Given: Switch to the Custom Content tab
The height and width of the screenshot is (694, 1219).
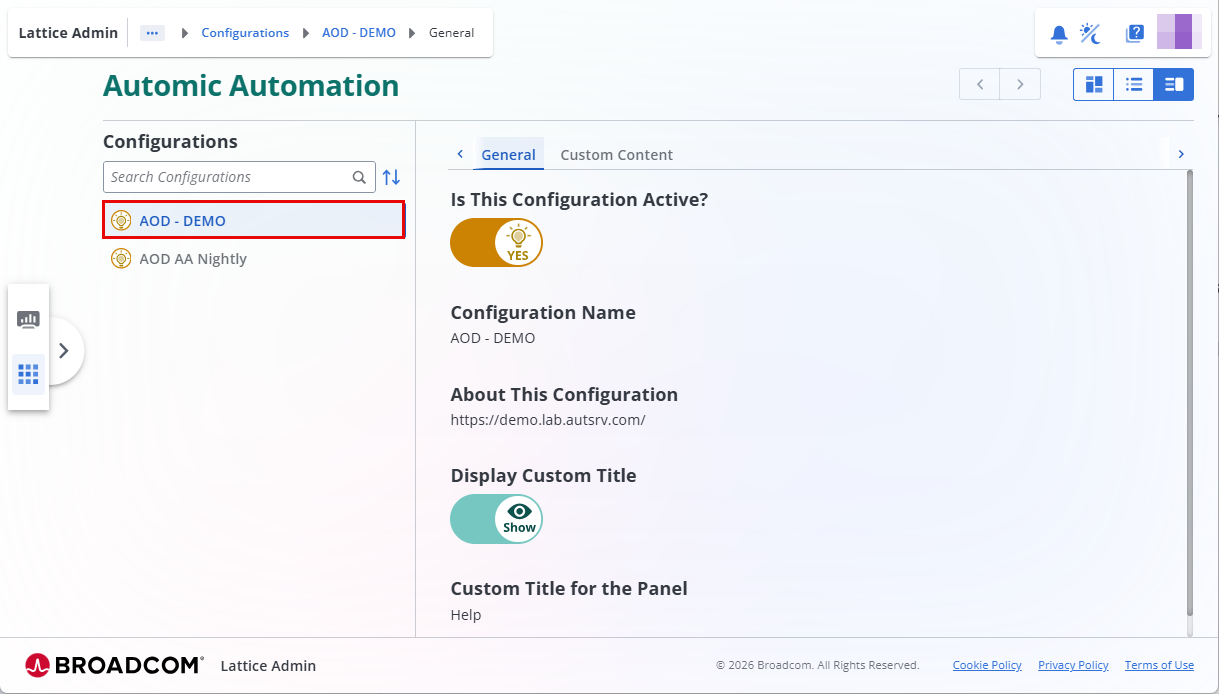Looking at the screenshot, I should [616, 154].
